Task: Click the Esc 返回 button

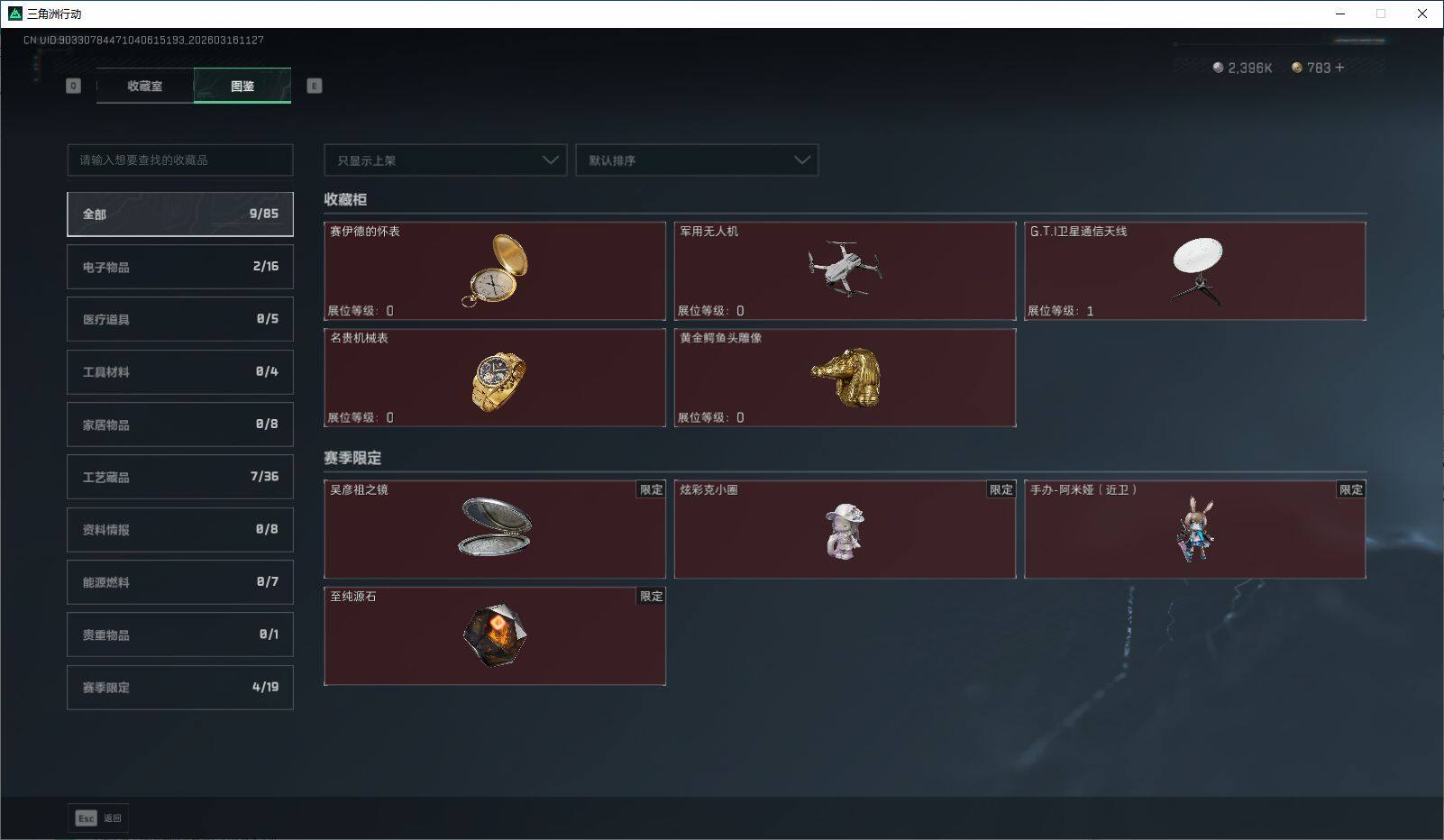Action: (98, 817)
